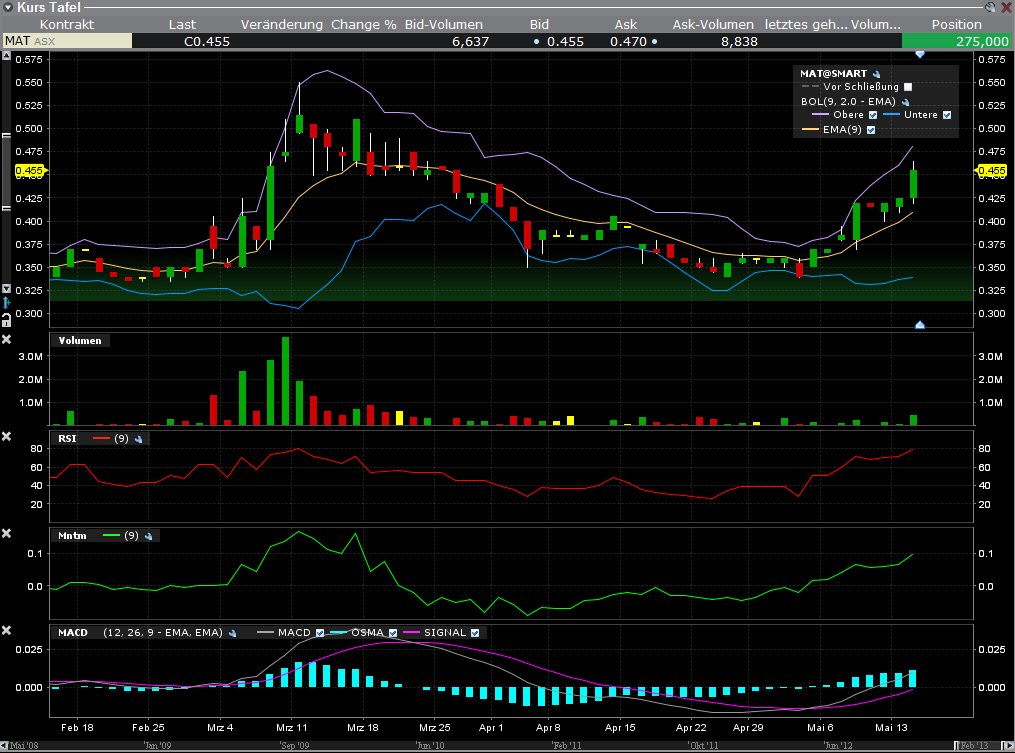Click the RSI indicator settings wrench
1015x753 pixels.
pyautogui.click(x=139, y=438)
